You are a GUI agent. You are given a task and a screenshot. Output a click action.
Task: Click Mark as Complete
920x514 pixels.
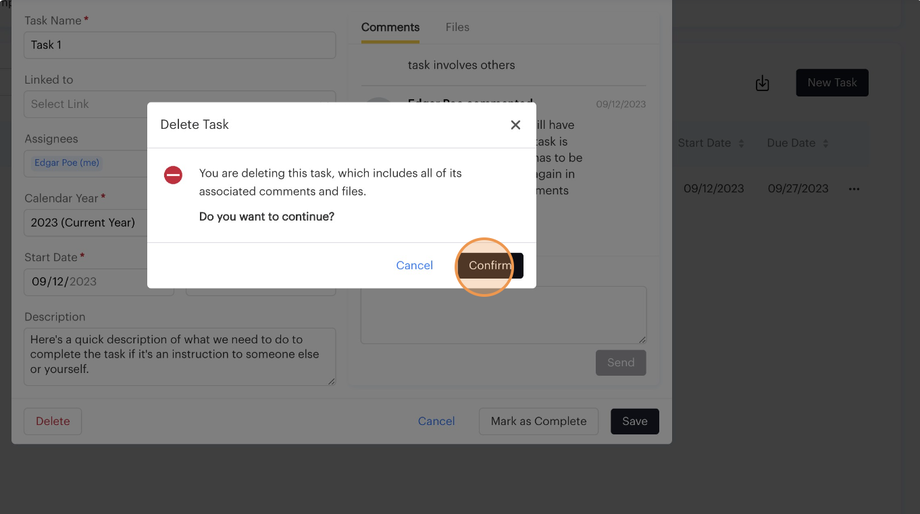[538, 421]
